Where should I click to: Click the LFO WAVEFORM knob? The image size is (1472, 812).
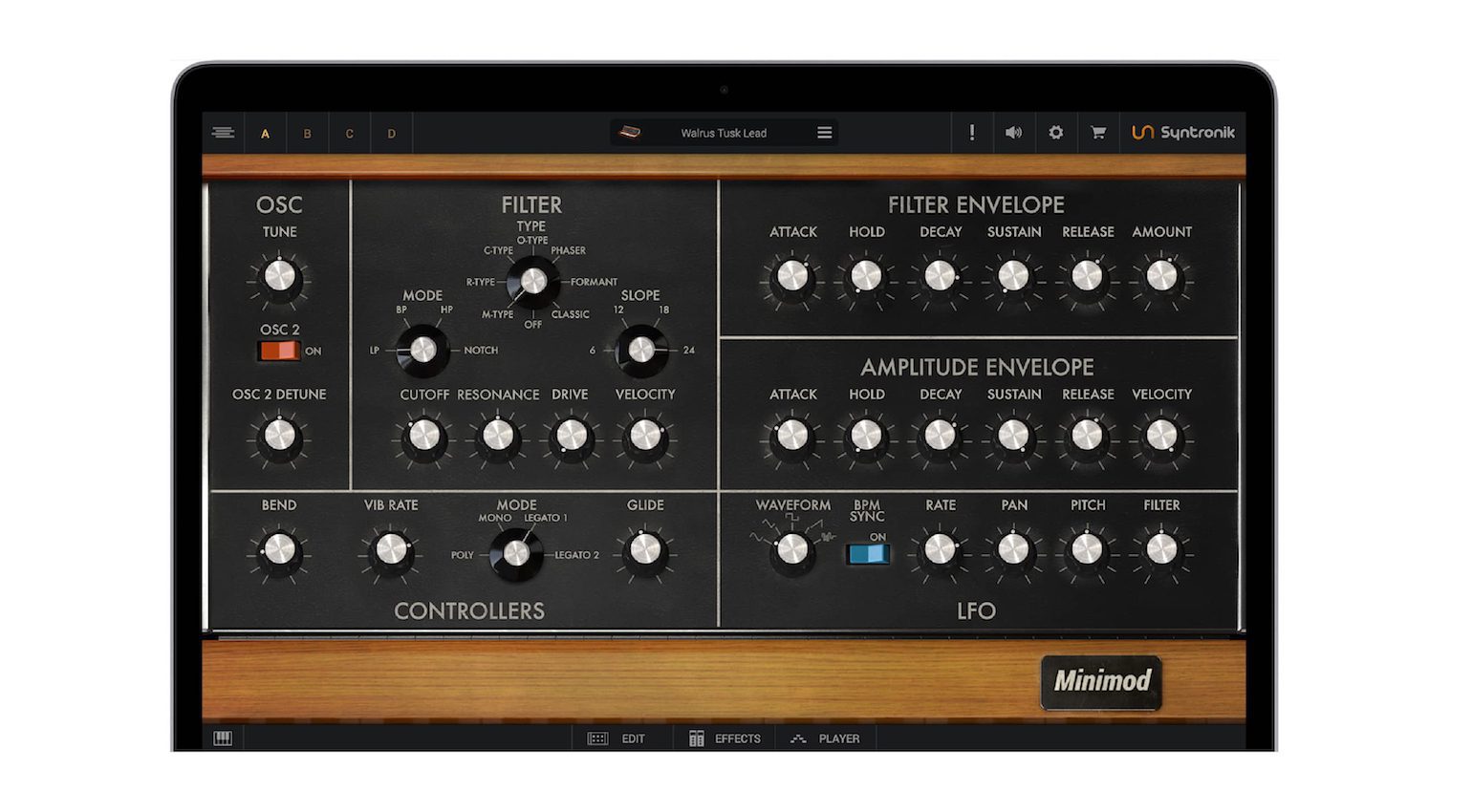pyautogui.click(x=792, y=549)
